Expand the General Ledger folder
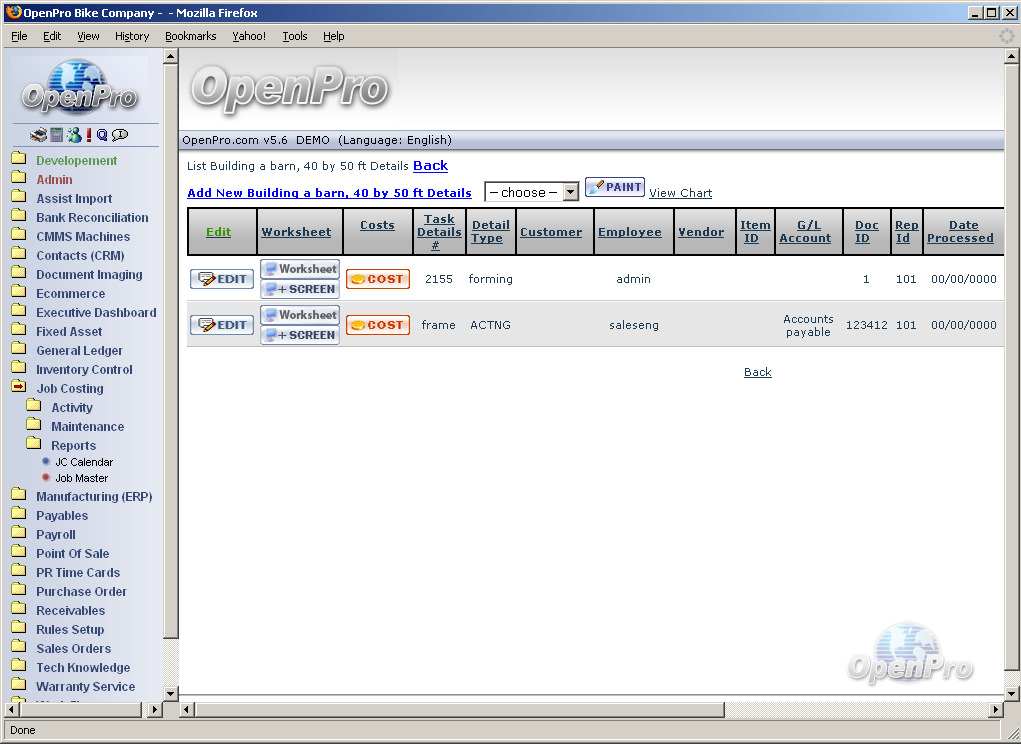Screen dimensions: 1021x744 point(79,351)
